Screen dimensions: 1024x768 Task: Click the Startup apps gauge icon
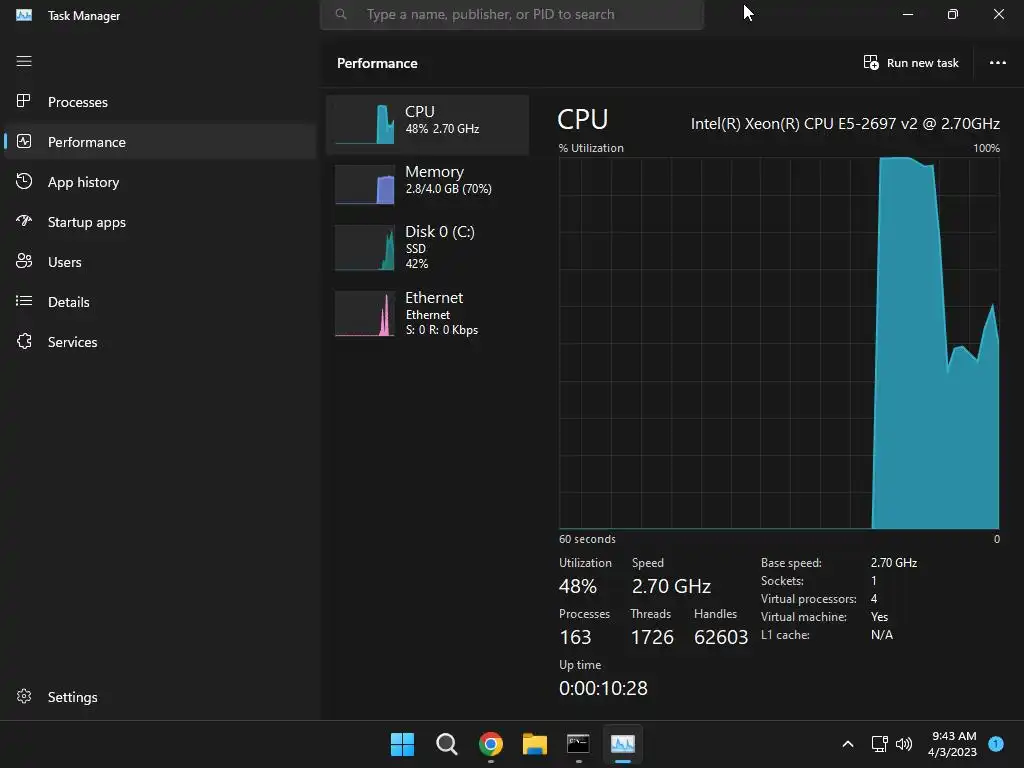click(x=24, y=221)
